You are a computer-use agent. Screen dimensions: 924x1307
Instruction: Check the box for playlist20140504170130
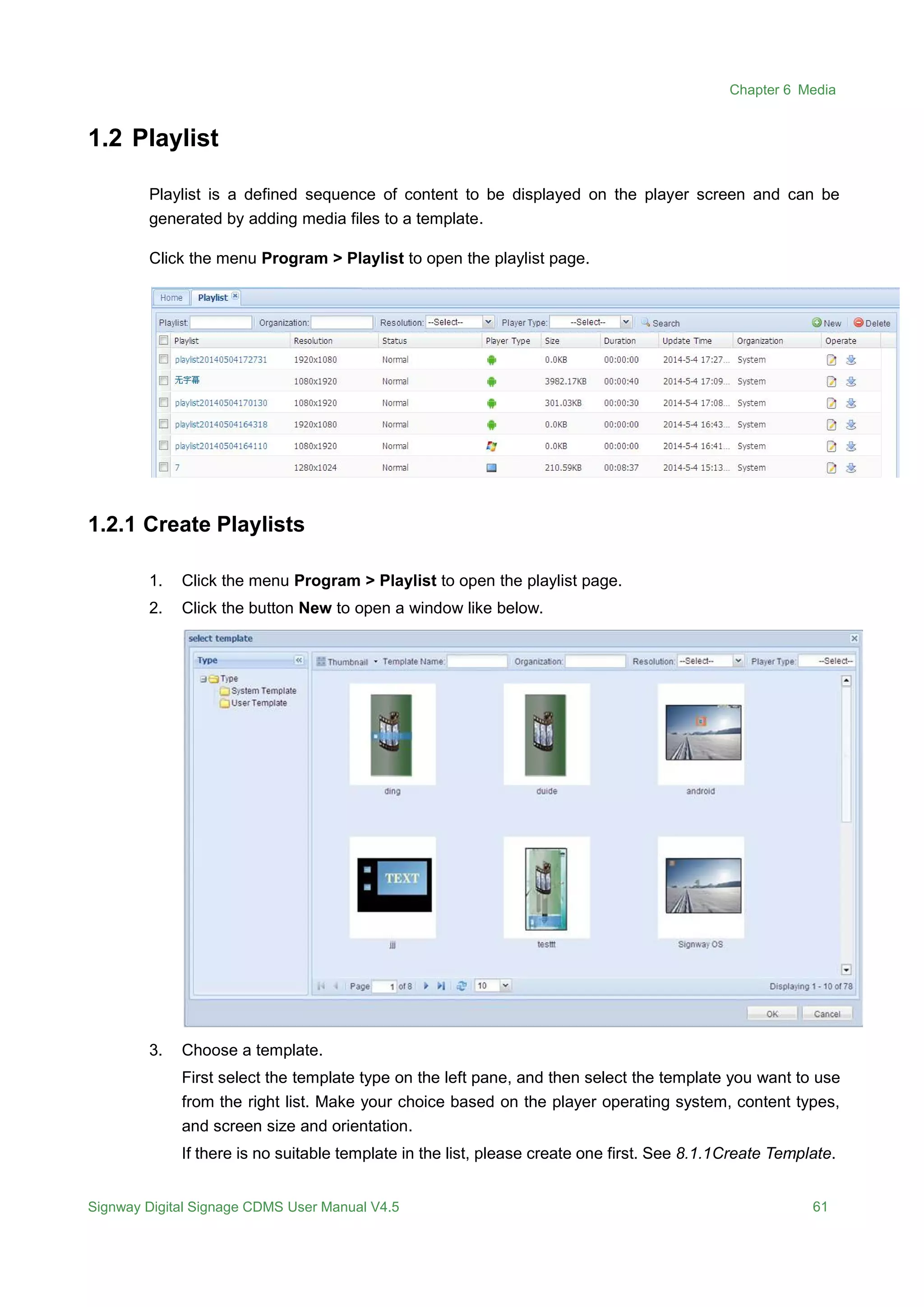click(164, 403)
